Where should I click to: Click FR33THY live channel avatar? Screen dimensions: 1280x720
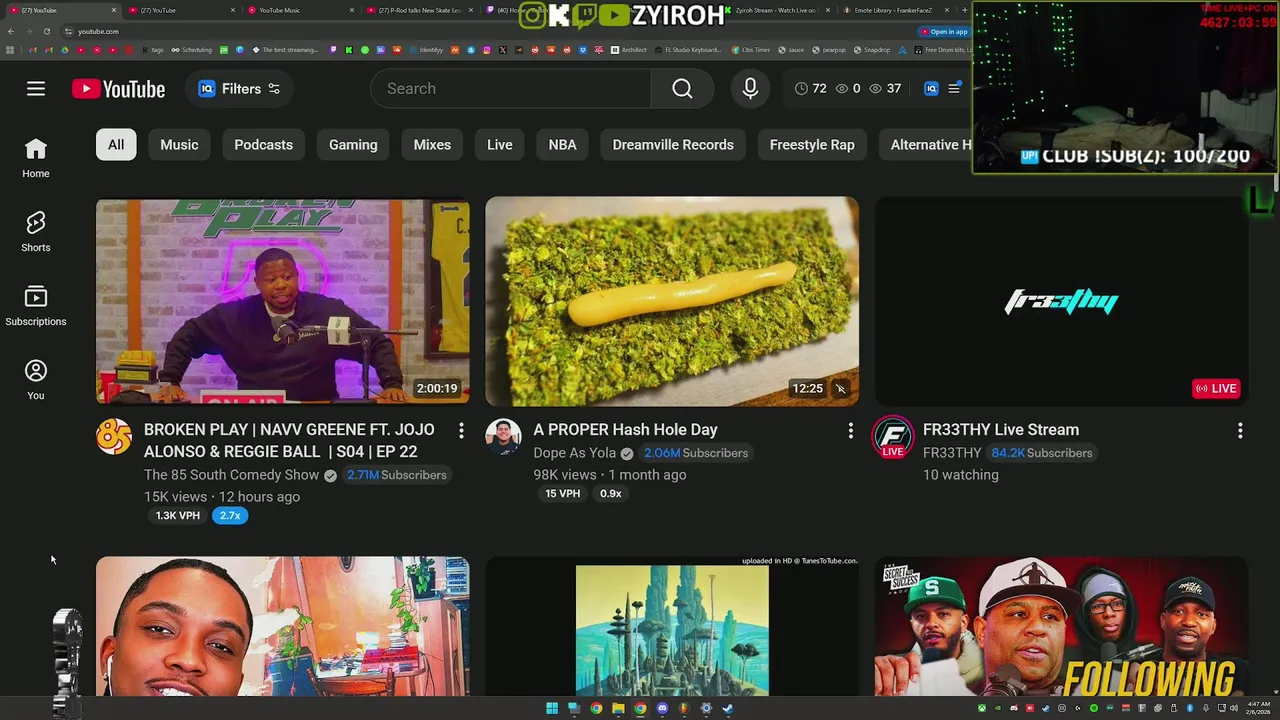pyautogui.click(x=893, y=437)
